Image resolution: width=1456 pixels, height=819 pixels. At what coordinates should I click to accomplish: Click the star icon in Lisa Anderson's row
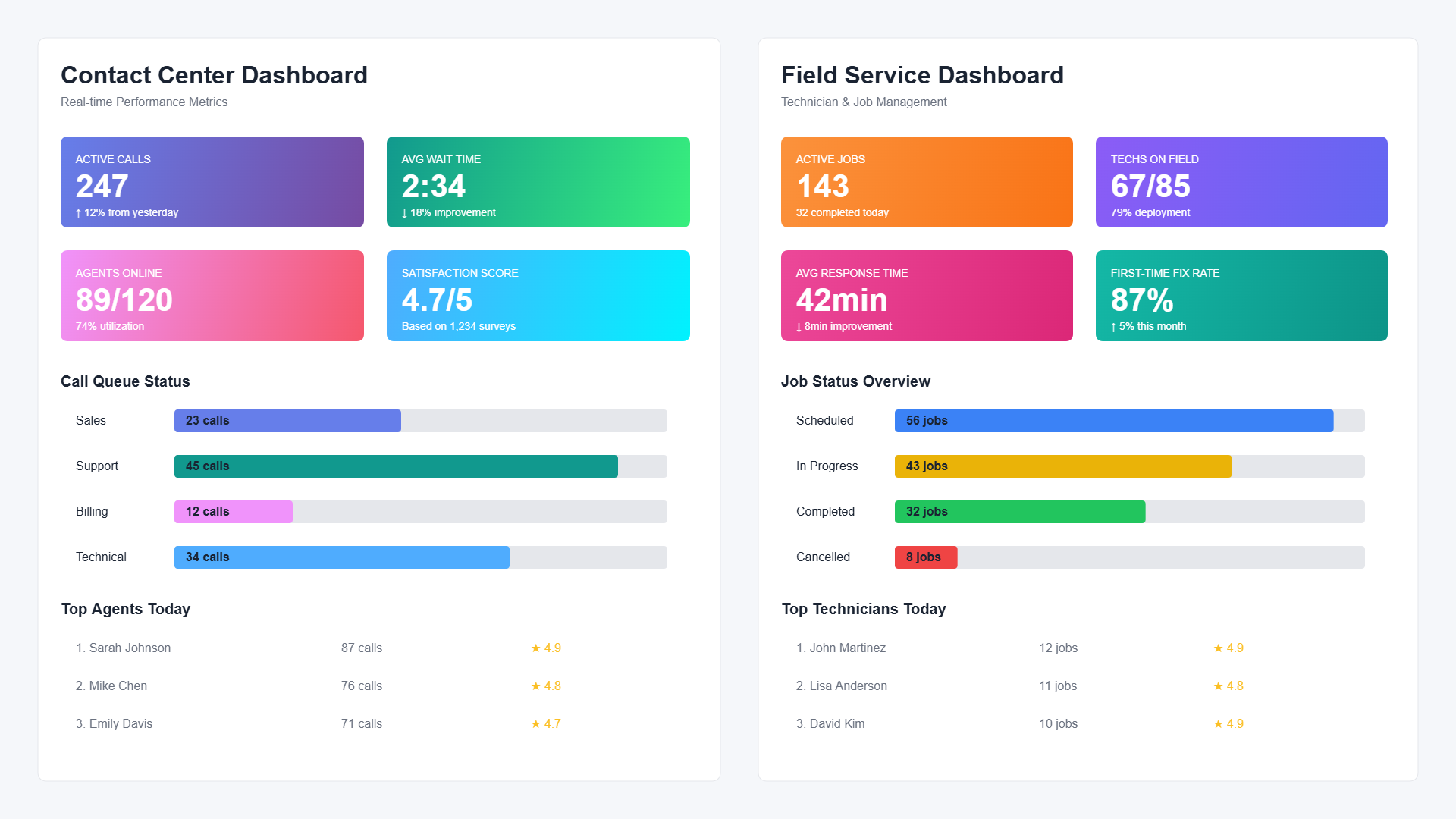(1218, 686)
